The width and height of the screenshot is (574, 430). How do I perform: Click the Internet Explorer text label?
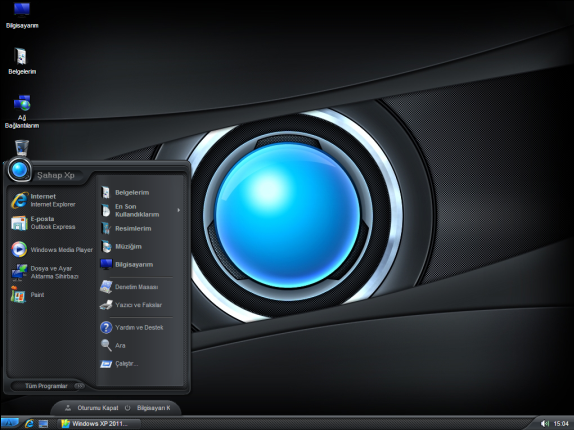(x=53, y=205)
